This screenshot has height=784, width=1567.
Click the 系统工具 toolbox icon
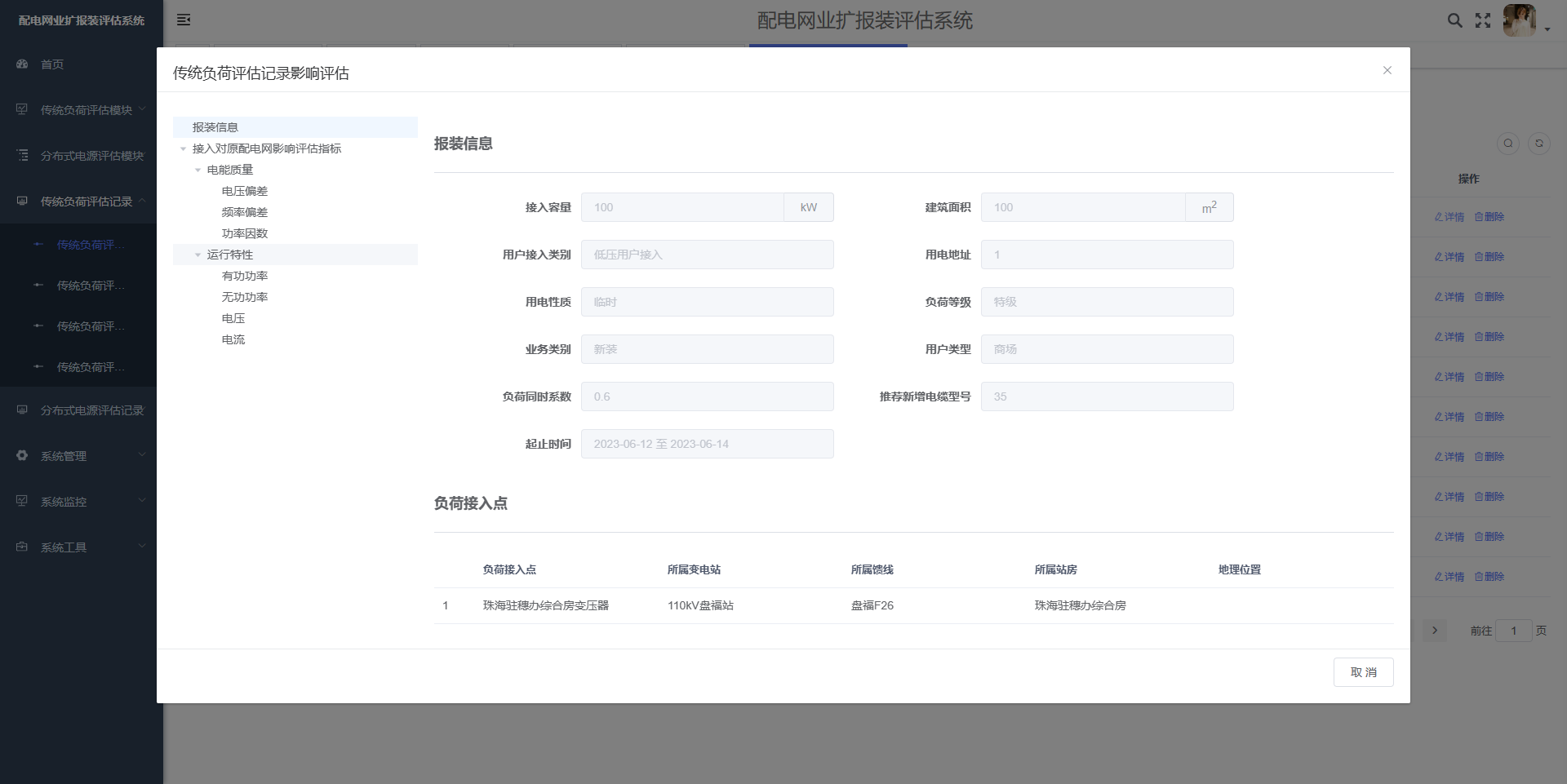coord(22,547)
